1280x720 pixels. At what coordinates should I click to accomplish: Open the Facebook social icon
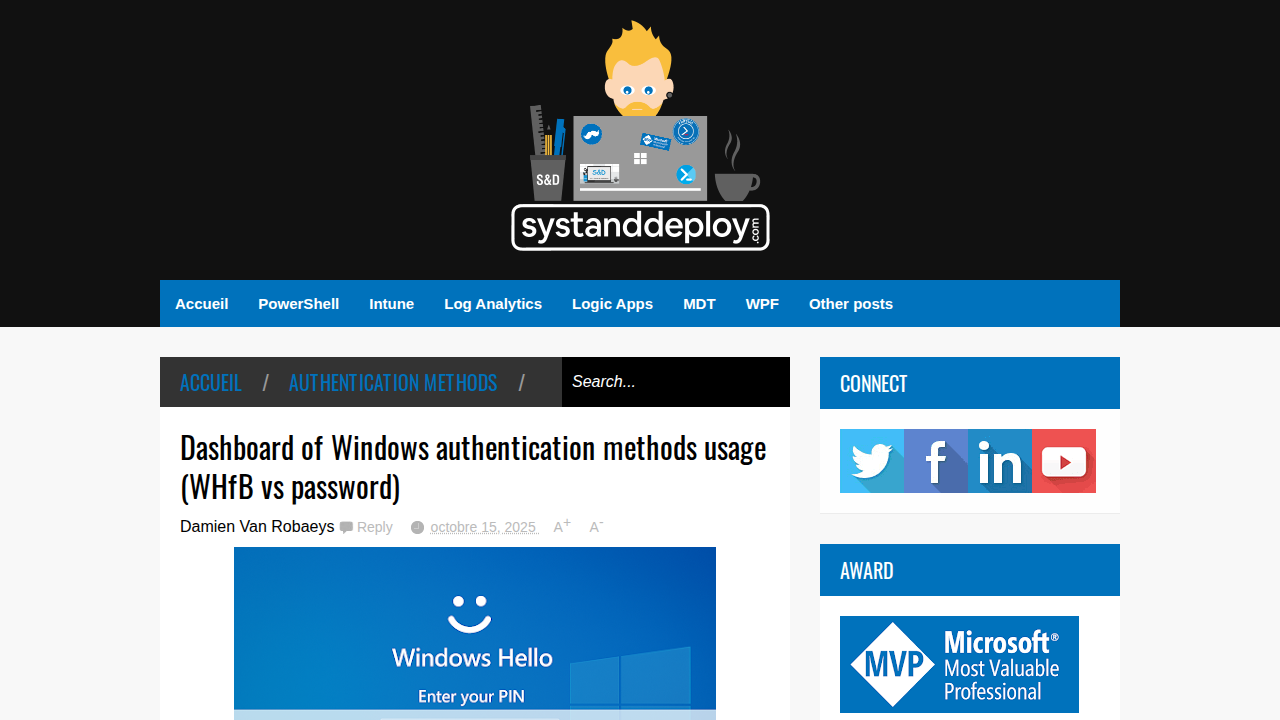[936, 461]
